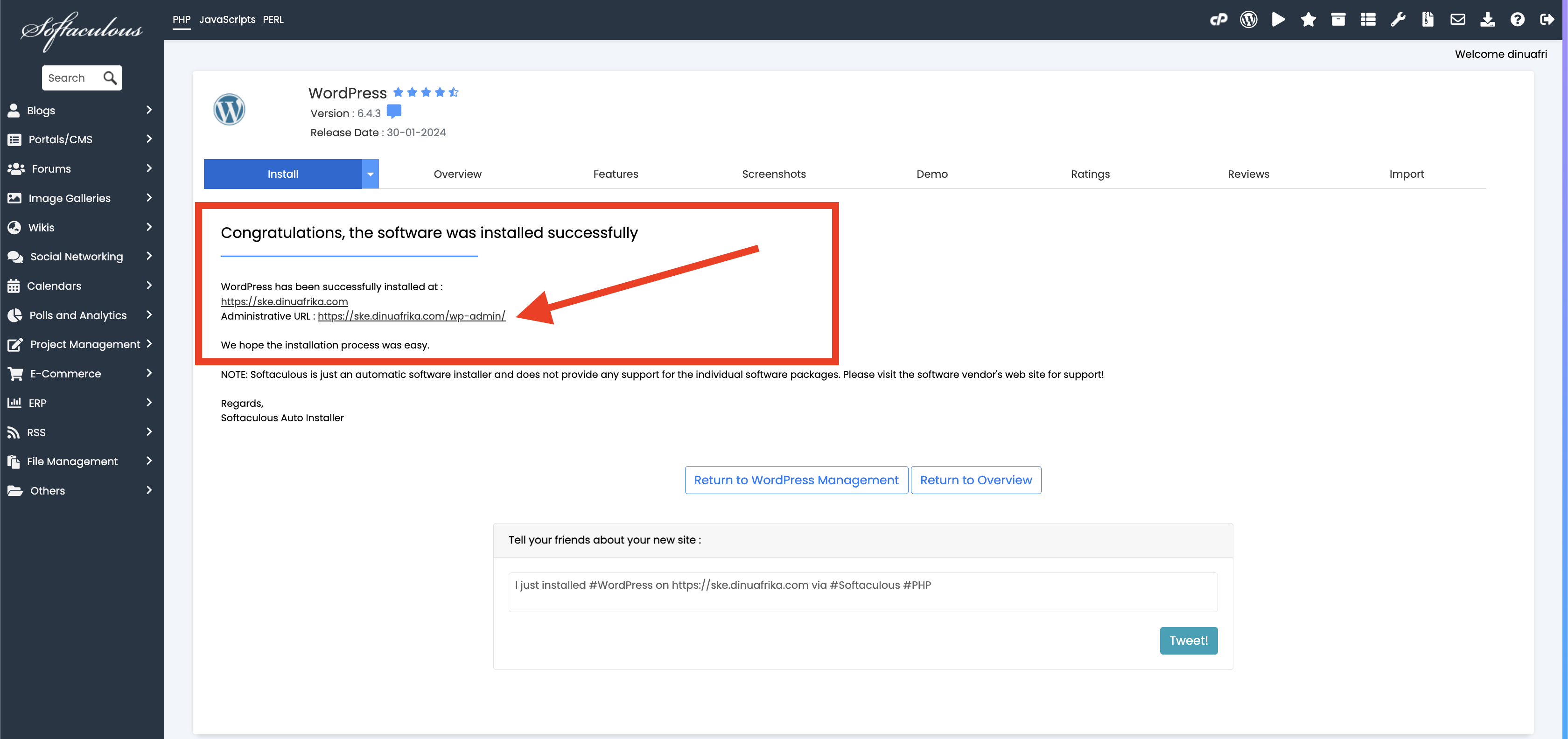Click the tweet message text box
The height and width of the screenshot is (739, 1568).
click(x=862, y=593)
